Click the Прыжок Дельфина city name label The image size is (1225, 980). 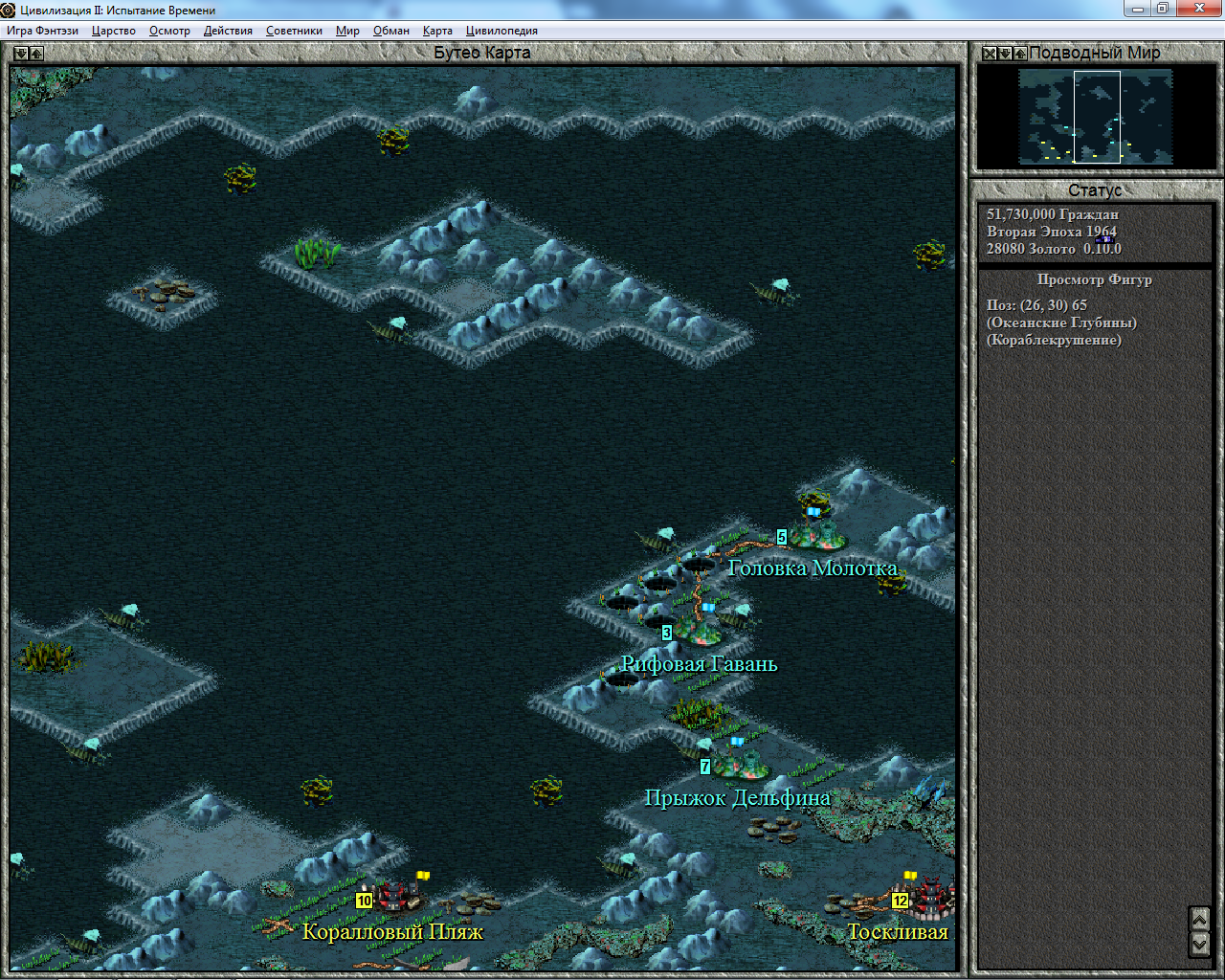pyautogui.click(x=737, y=798)
